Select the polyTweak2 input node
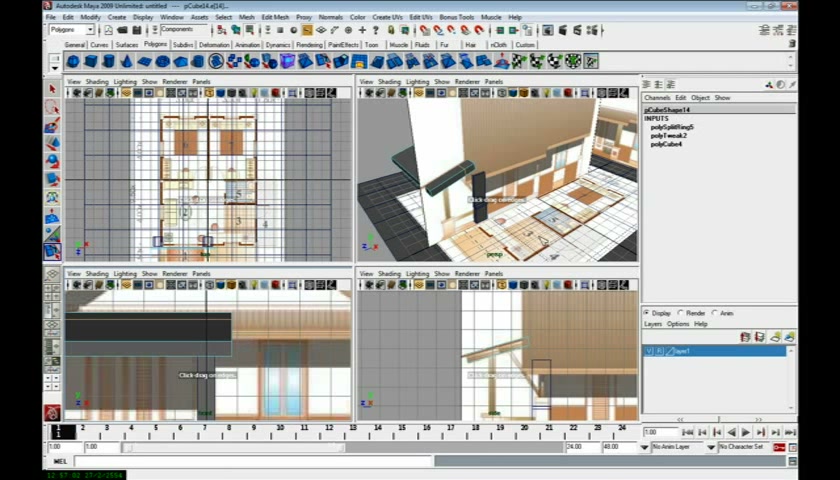840x480 pixels. [x=669, y=136]
